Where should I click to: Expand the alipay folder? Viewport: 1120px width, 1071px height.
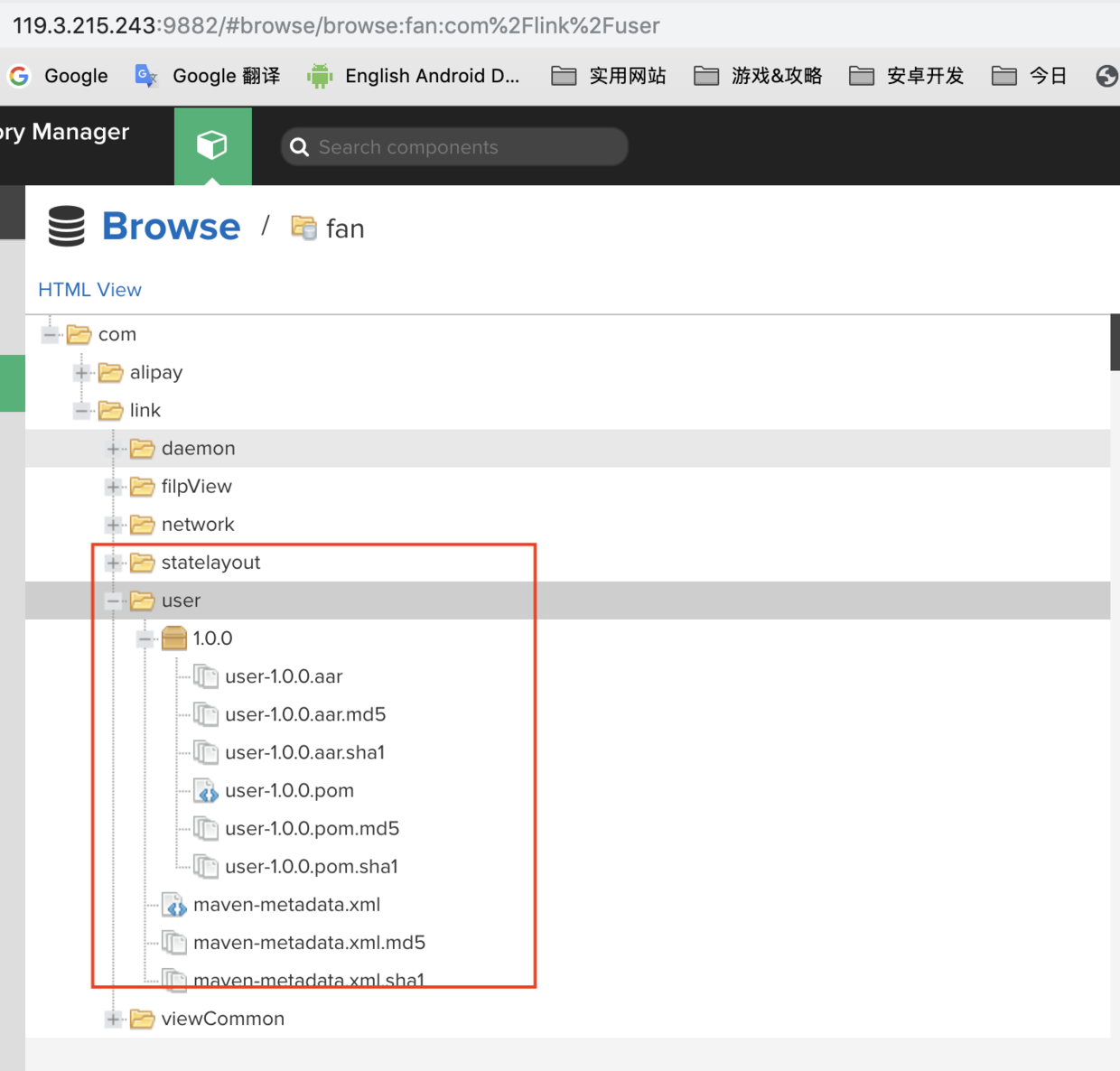[x=81, y=373]
